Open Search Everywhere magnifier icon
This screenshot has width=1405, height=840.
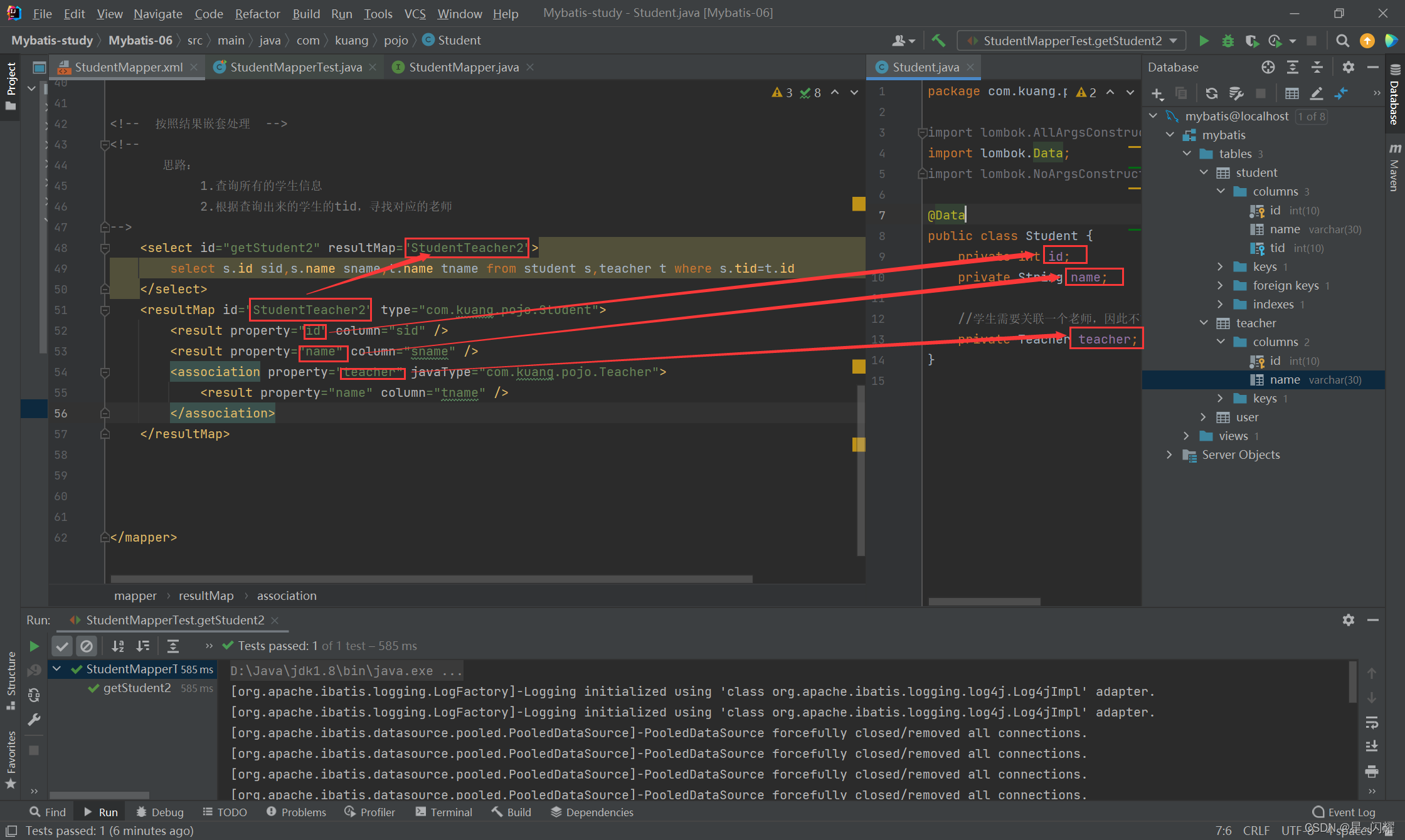click(1342, 41)
